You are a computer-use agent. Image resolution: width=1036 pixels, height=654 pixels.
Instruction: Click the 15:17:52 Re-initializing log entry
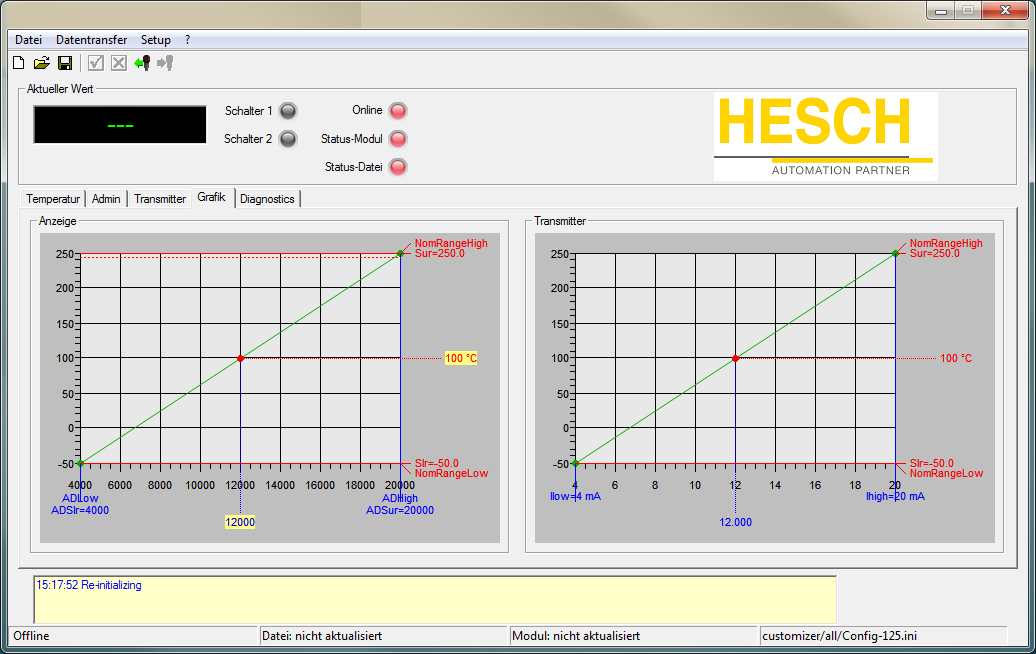click(x=89, y=585)
